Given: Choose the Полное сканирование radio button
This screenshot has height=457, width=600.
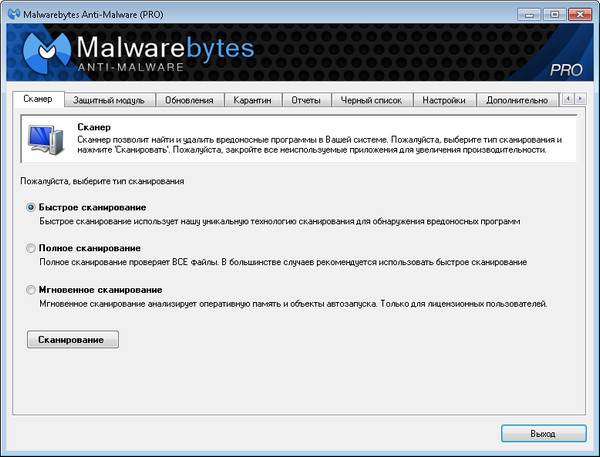Looking at the screenshot, I should click(x=33, y=248).
